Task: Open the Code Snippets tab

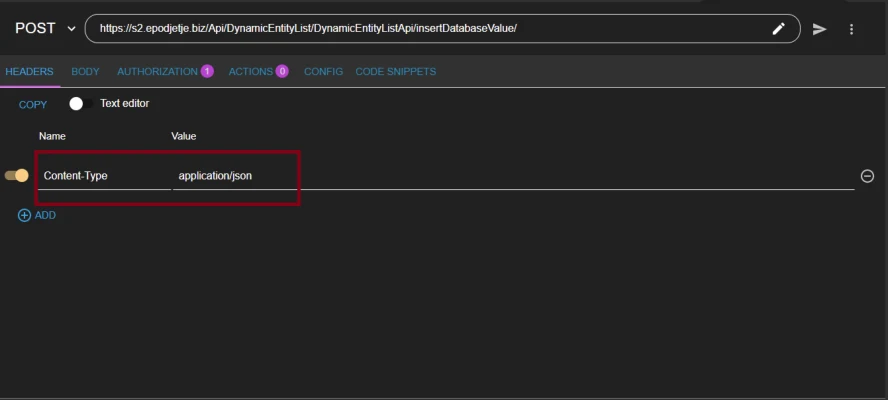Action: tap(396, 72)
